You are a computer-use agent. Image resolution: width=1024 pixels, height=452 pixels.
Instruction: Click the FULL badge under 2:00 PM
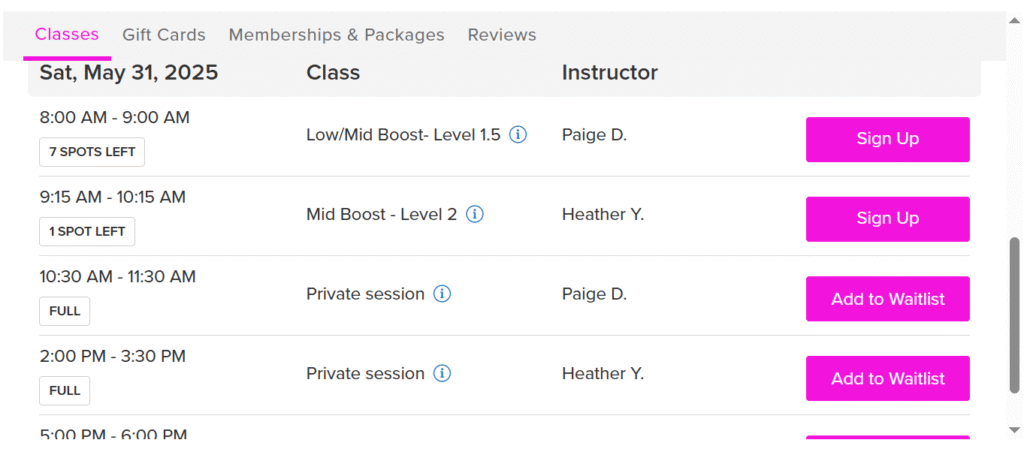click(x=65, y=391)
